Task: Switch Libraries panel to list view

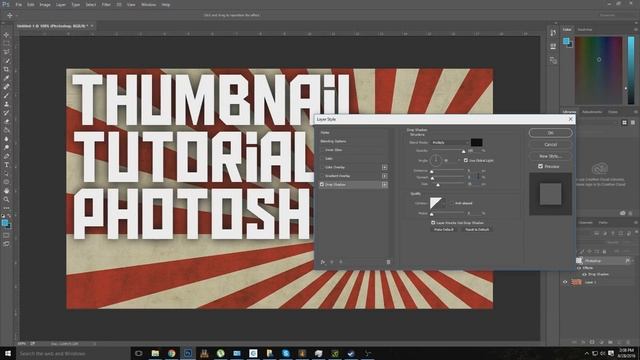Action: [633, 122]
